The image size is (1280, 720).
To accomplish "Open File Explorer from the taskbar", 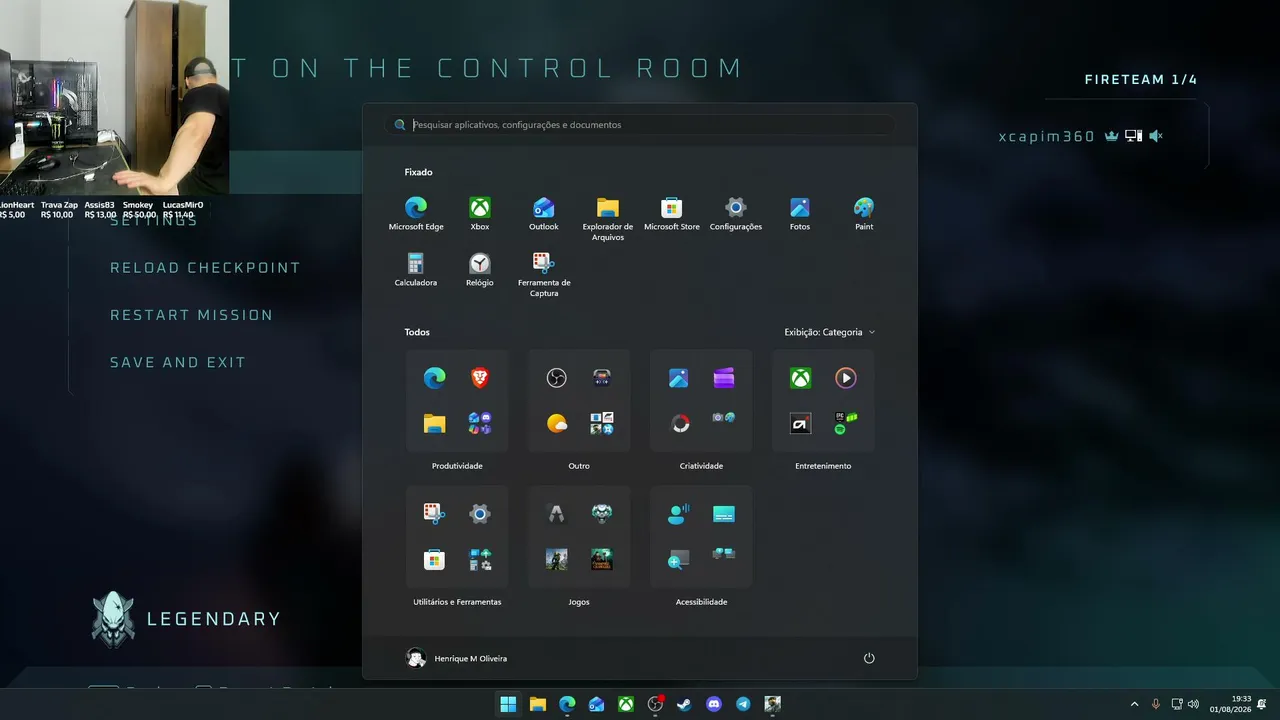I will tap(538, 704).
